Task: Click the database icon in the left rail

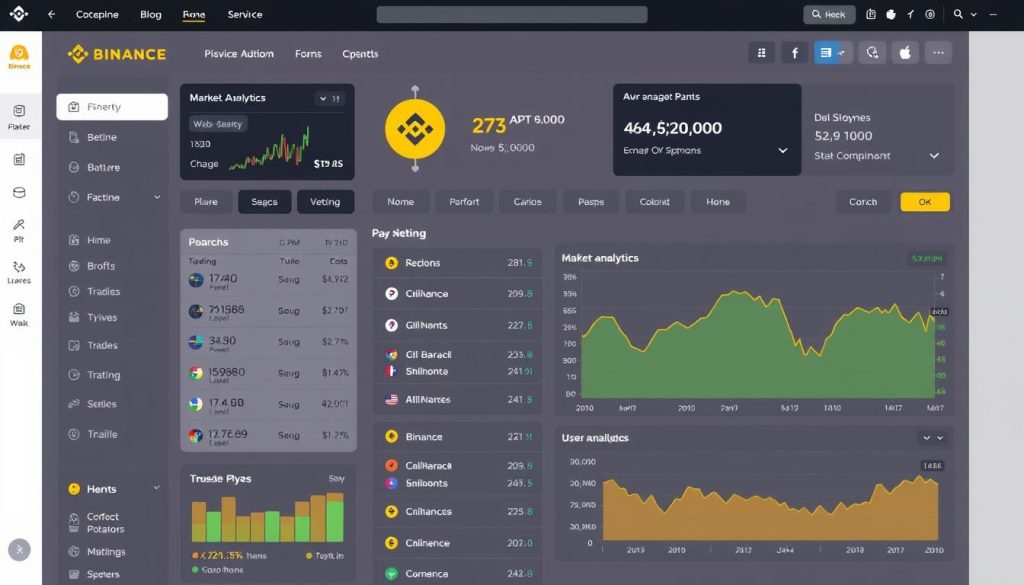Action: coord(19,193)
